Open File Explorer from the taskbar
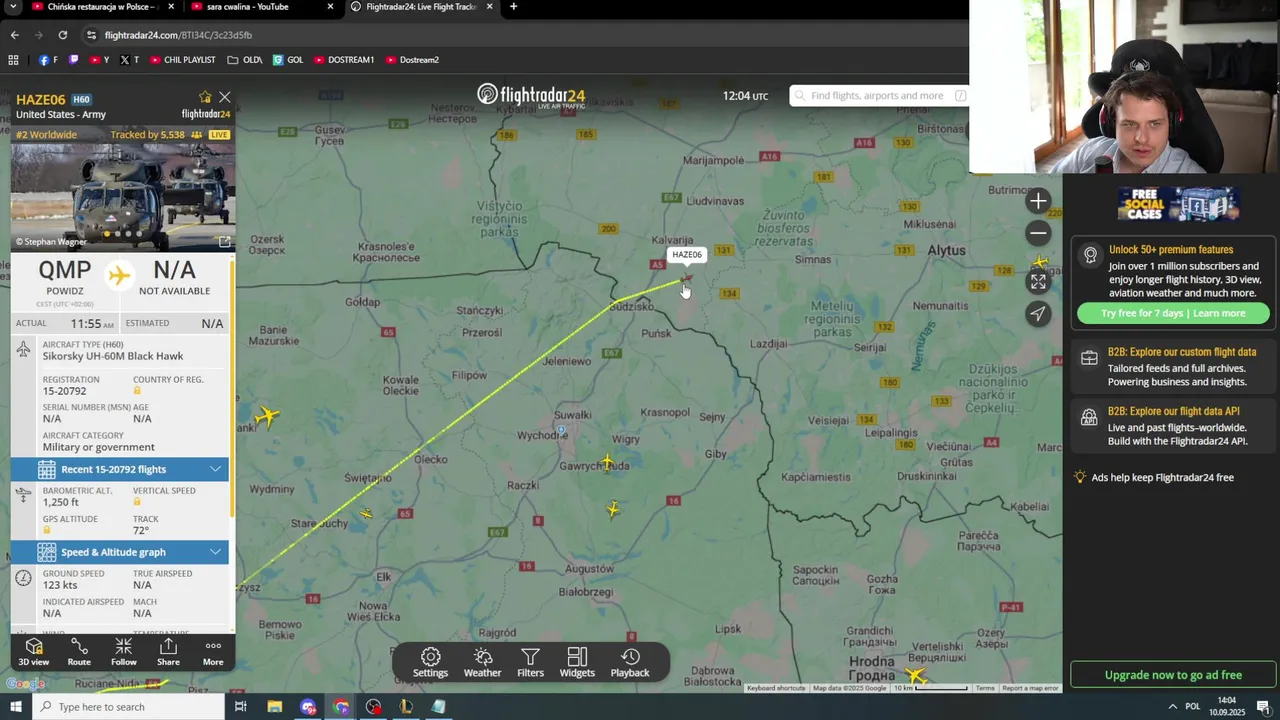 point(275,707)
